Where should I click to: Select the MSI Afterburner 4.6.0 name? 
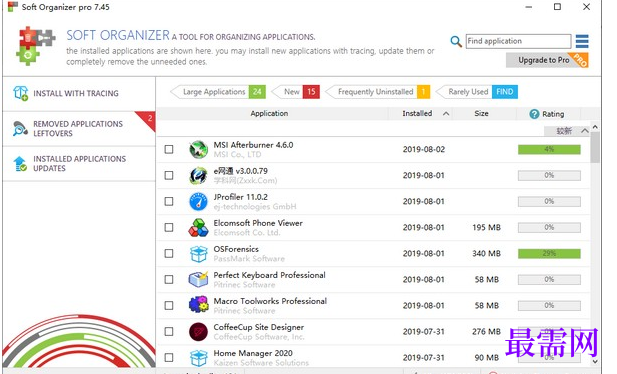[253, 145]
